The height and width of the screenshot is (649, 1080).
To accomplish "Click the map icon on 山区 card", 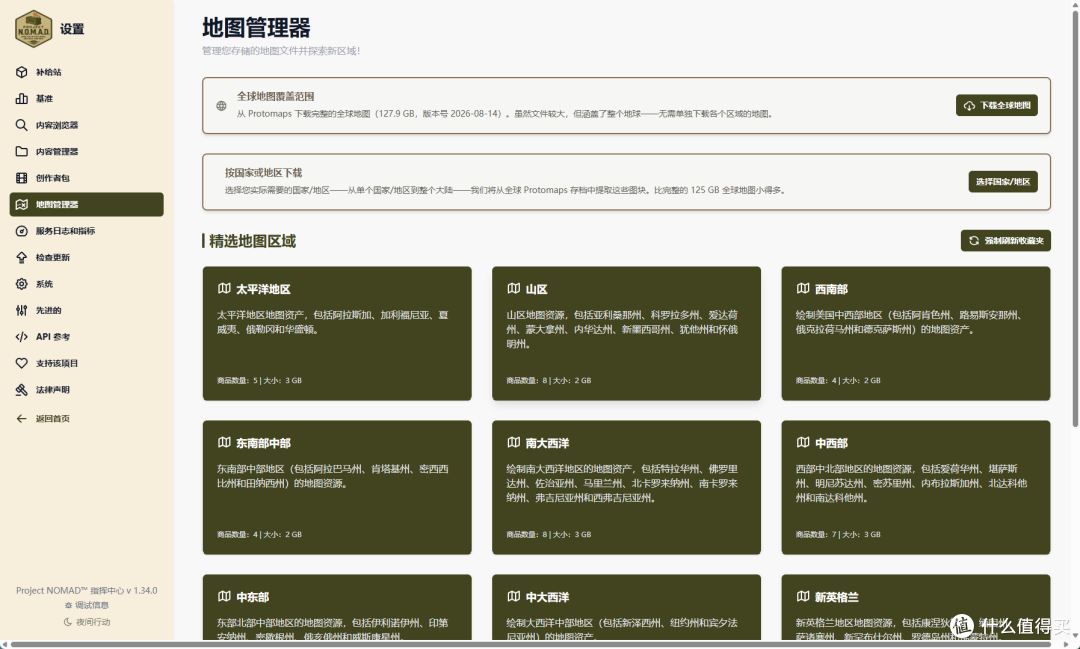I will point(513,289).
